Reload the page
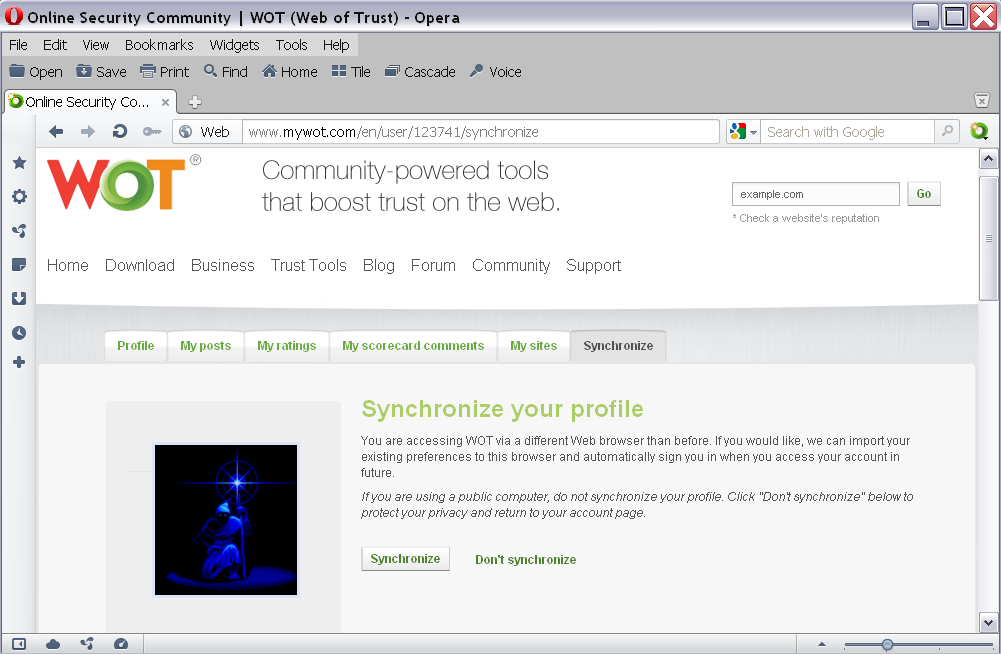The image size is (1001, 655). pyautogui.click(x=119, y=132)
